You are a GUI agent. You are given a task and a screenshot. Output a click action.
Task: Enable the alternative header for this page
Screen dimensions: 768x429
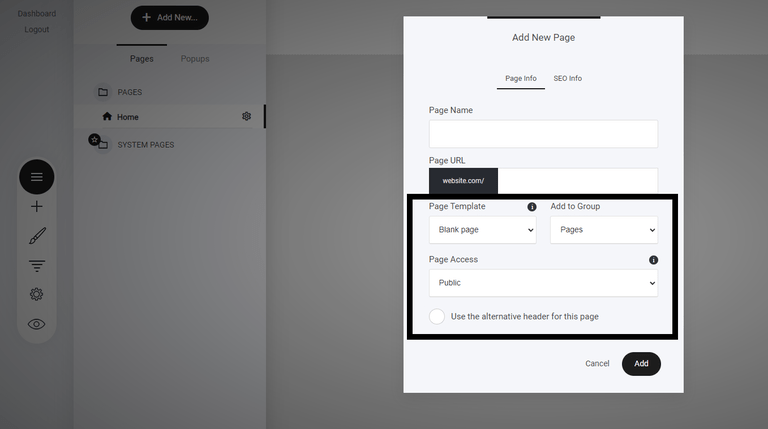[437, 316]
